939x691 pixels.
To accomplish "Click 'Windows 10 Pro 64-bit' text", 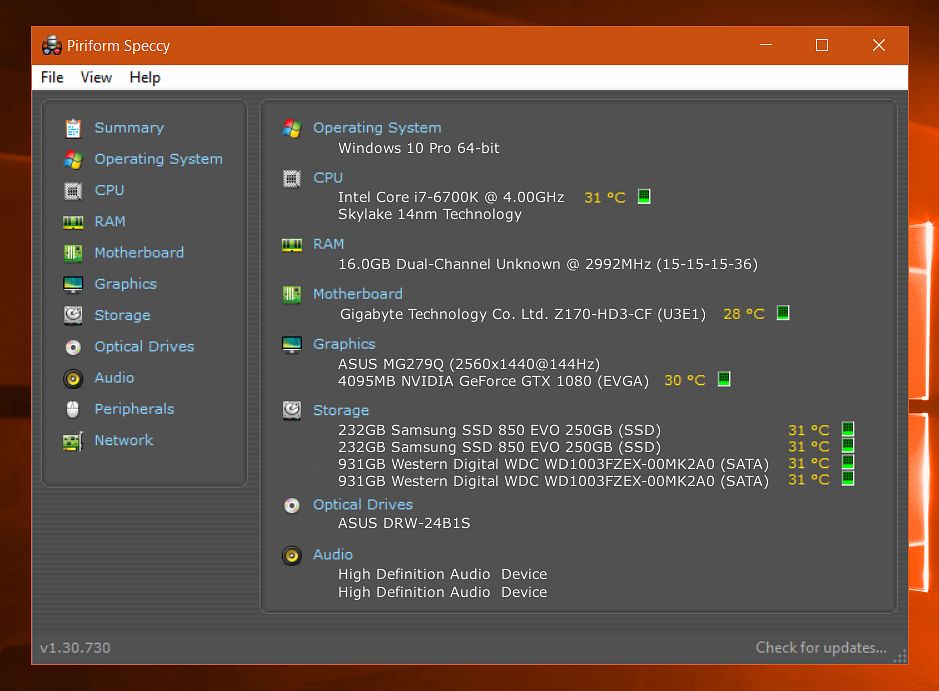I will 419,148.
